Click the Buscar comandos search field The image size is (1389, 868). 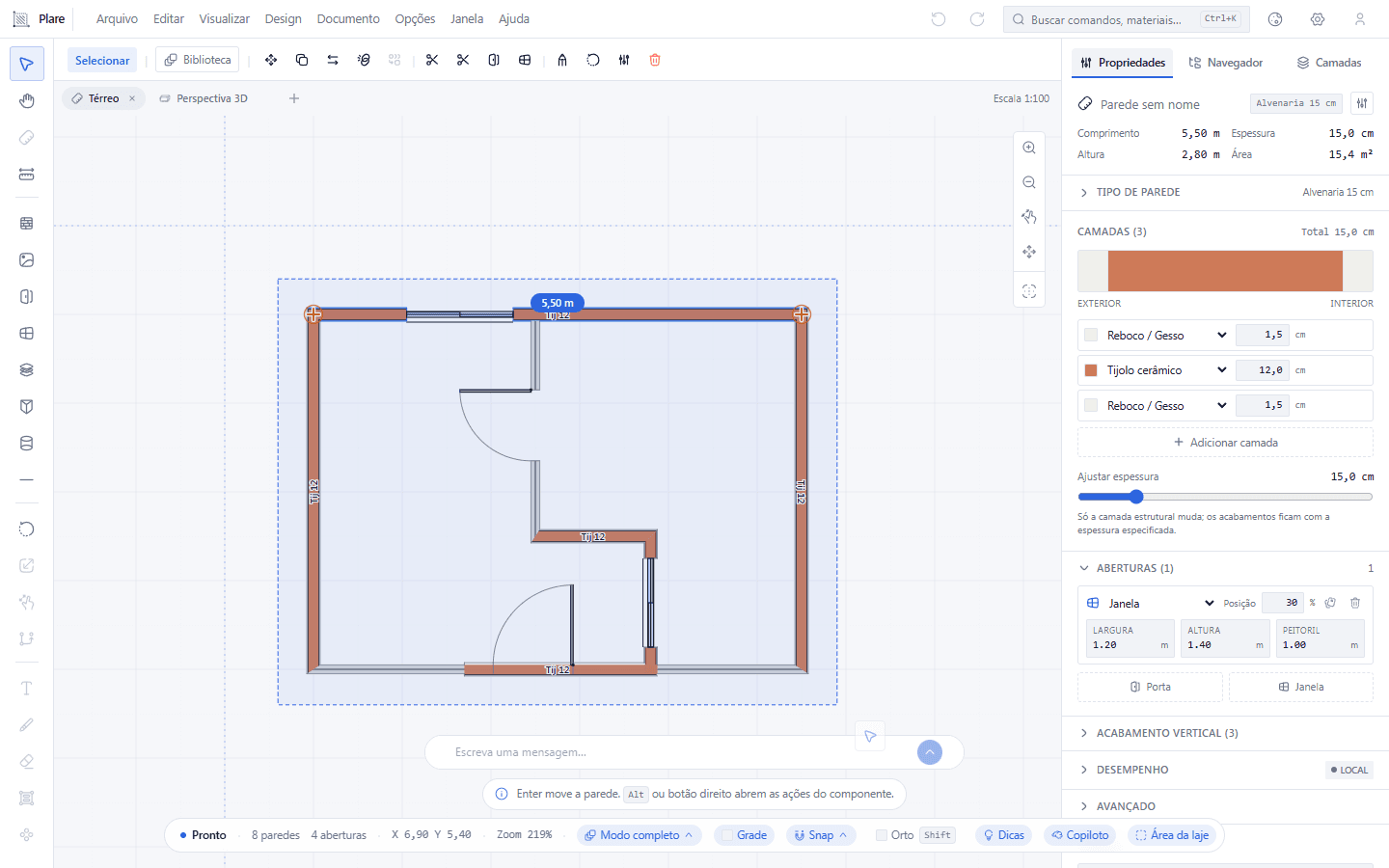click(x=1127, y=19)
